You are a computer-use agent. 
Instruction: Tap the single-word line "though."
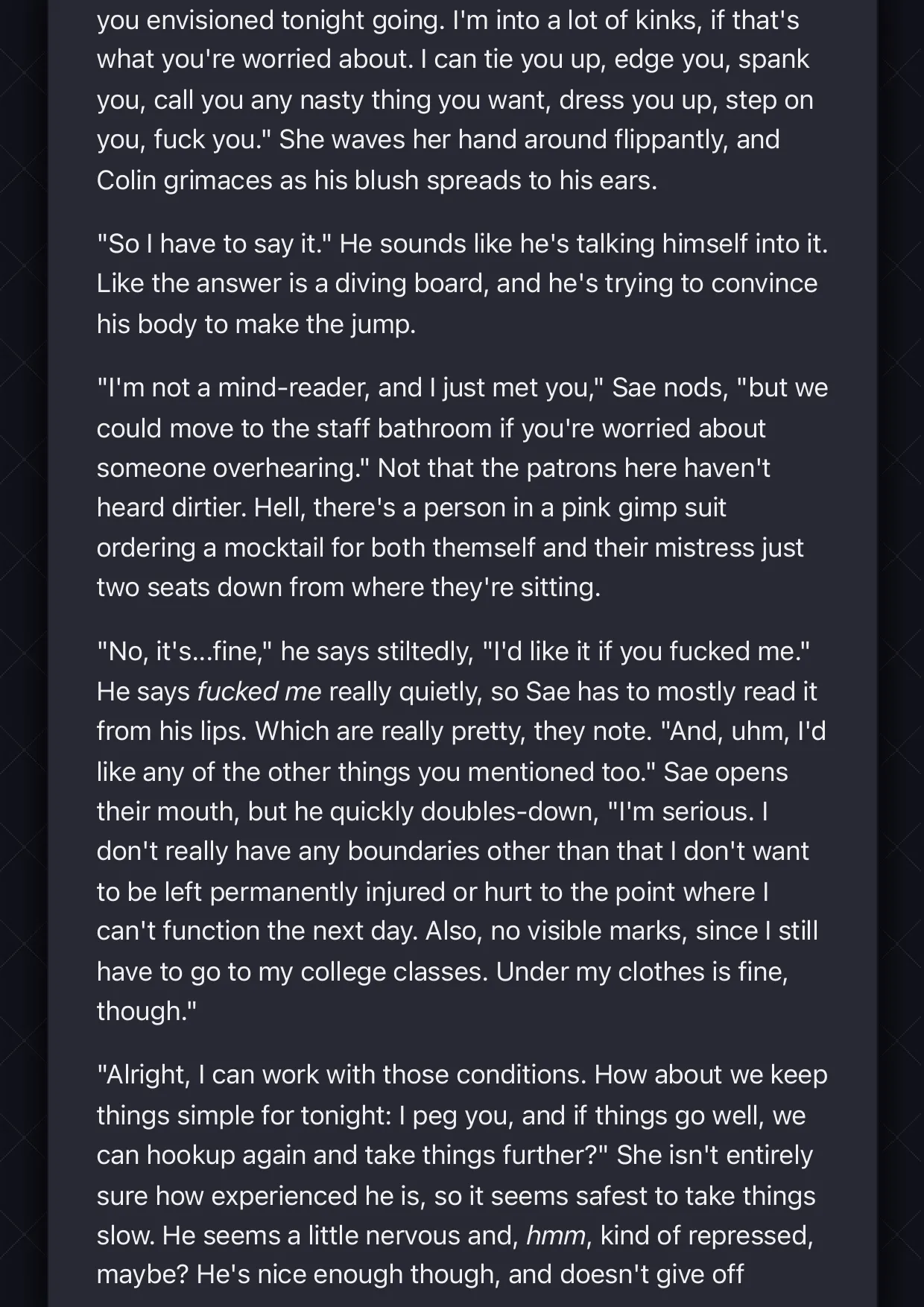point(147,1011)
